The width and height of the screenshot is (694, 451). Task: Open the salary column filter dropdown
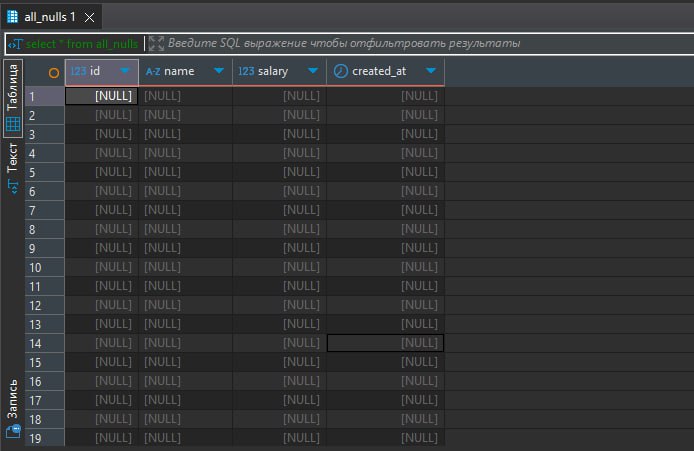point(313,71)
